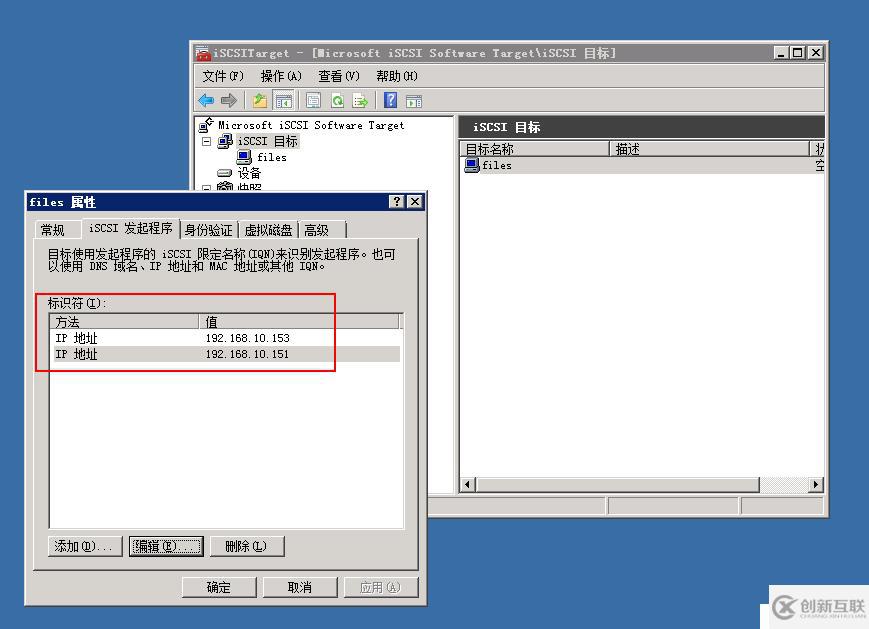The width and height of the screenshot is (869, 629).
Task: Click the blue Back arrow in the toolbar
Action: pos(206,101)
